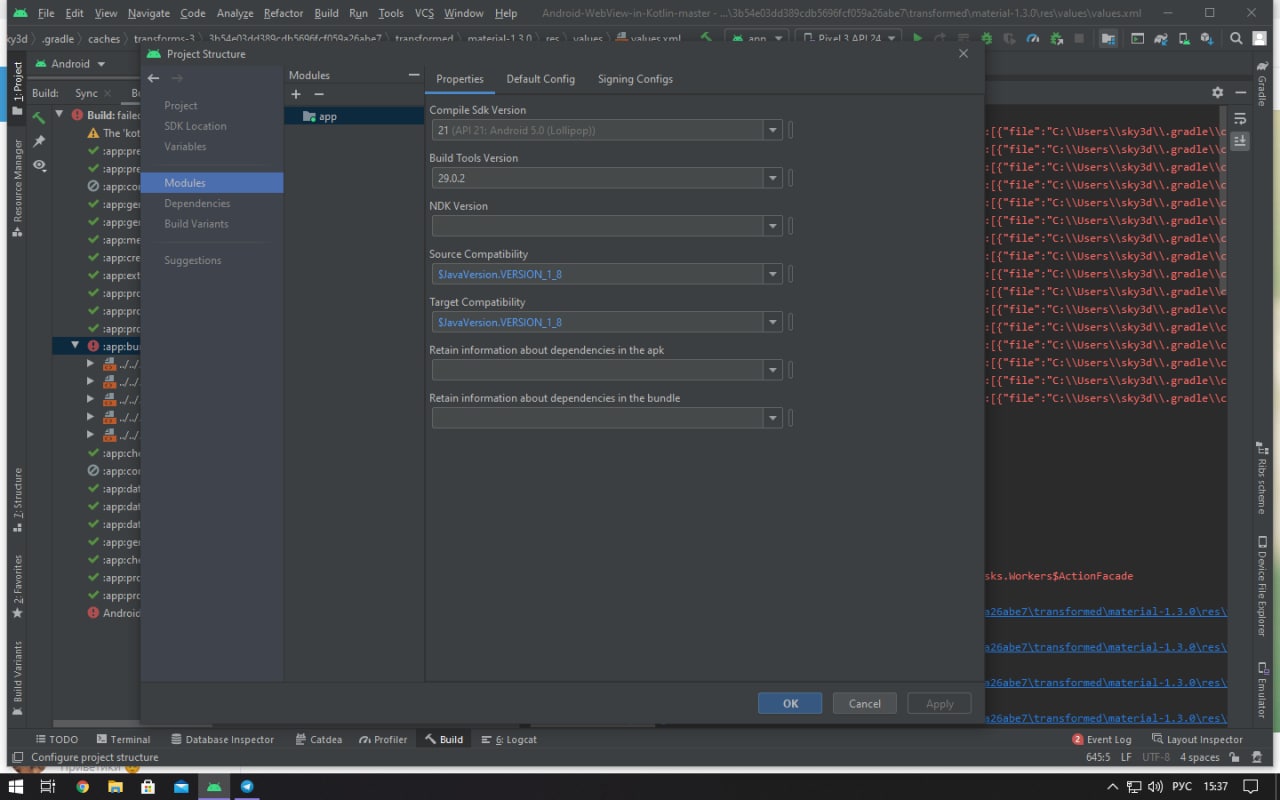Screen dimensions: 1280x800
Task: Remove the selected module with the minus icon
Action: [319, 94]
